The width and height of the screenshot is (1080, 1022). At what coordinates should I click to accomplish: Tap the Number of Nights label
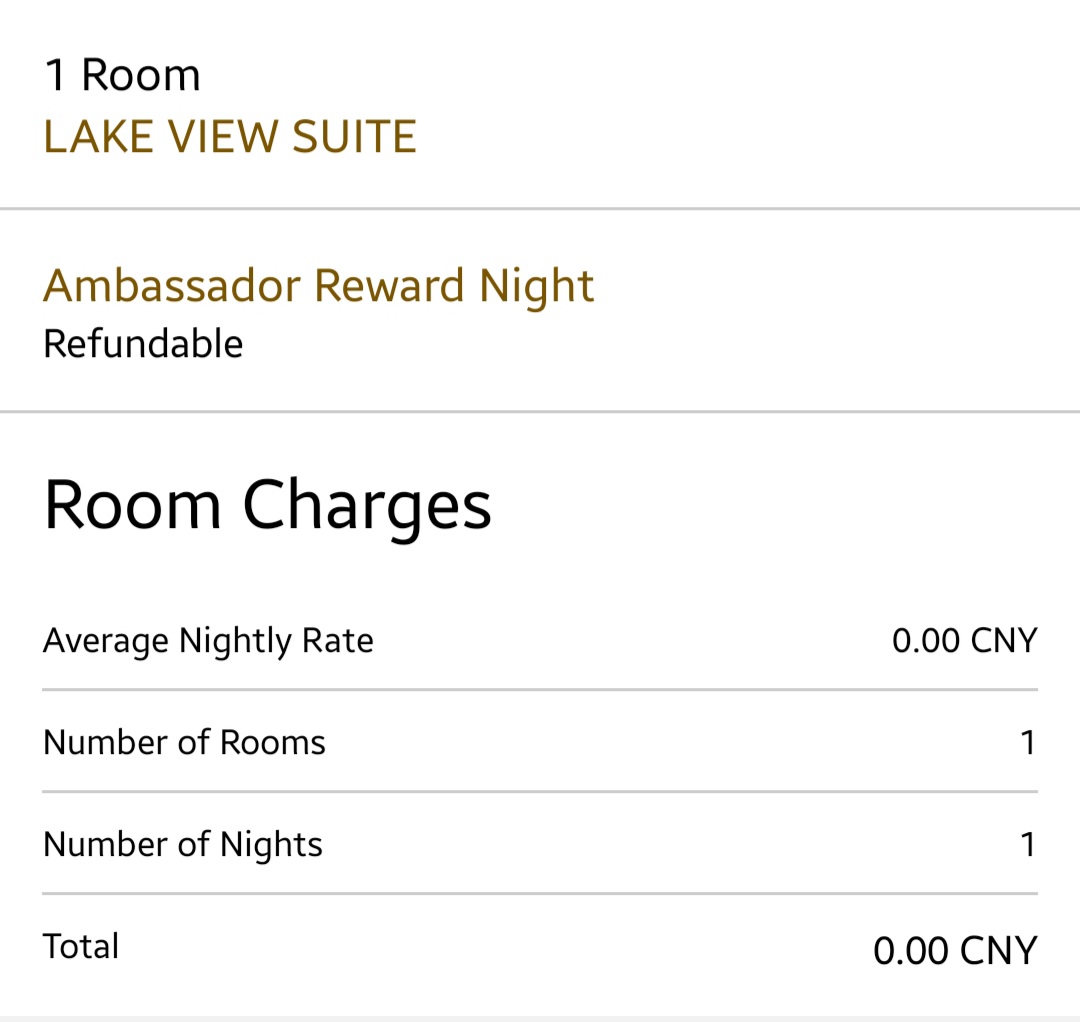click(x=183, y=845)
